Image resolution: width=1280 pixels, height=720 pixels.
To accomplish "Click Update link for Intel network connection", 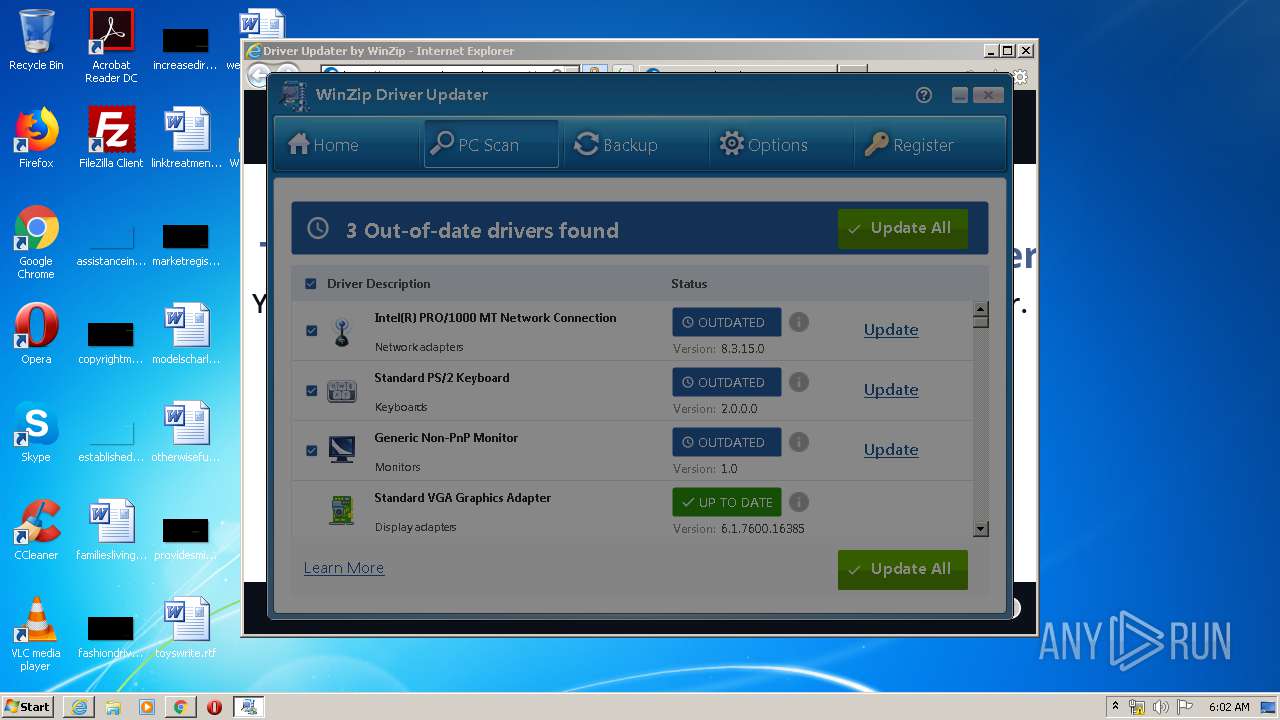I will click(x=891, y=330).
